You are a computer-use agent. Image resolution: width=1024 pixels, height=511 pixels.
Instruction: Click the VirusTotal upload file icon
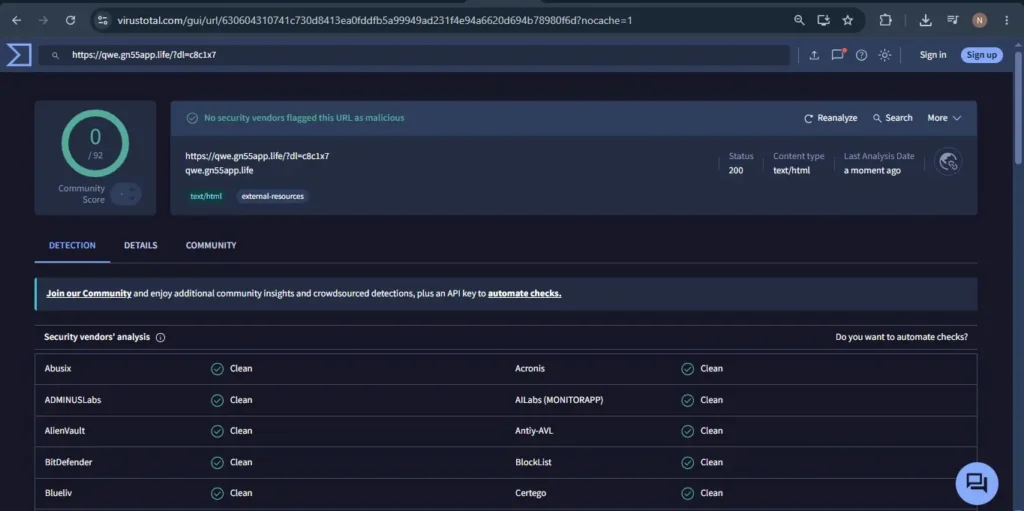814,55
